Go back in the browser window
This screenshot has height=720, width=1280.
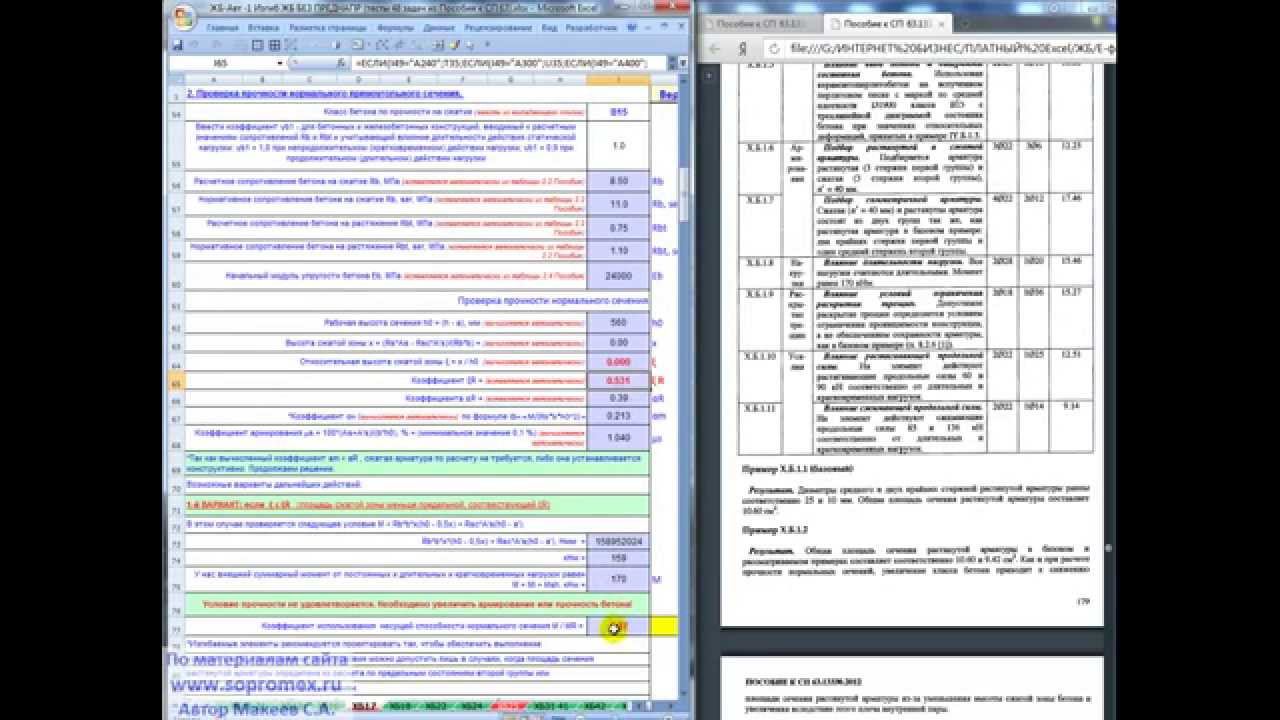click(x=714, y=48)
